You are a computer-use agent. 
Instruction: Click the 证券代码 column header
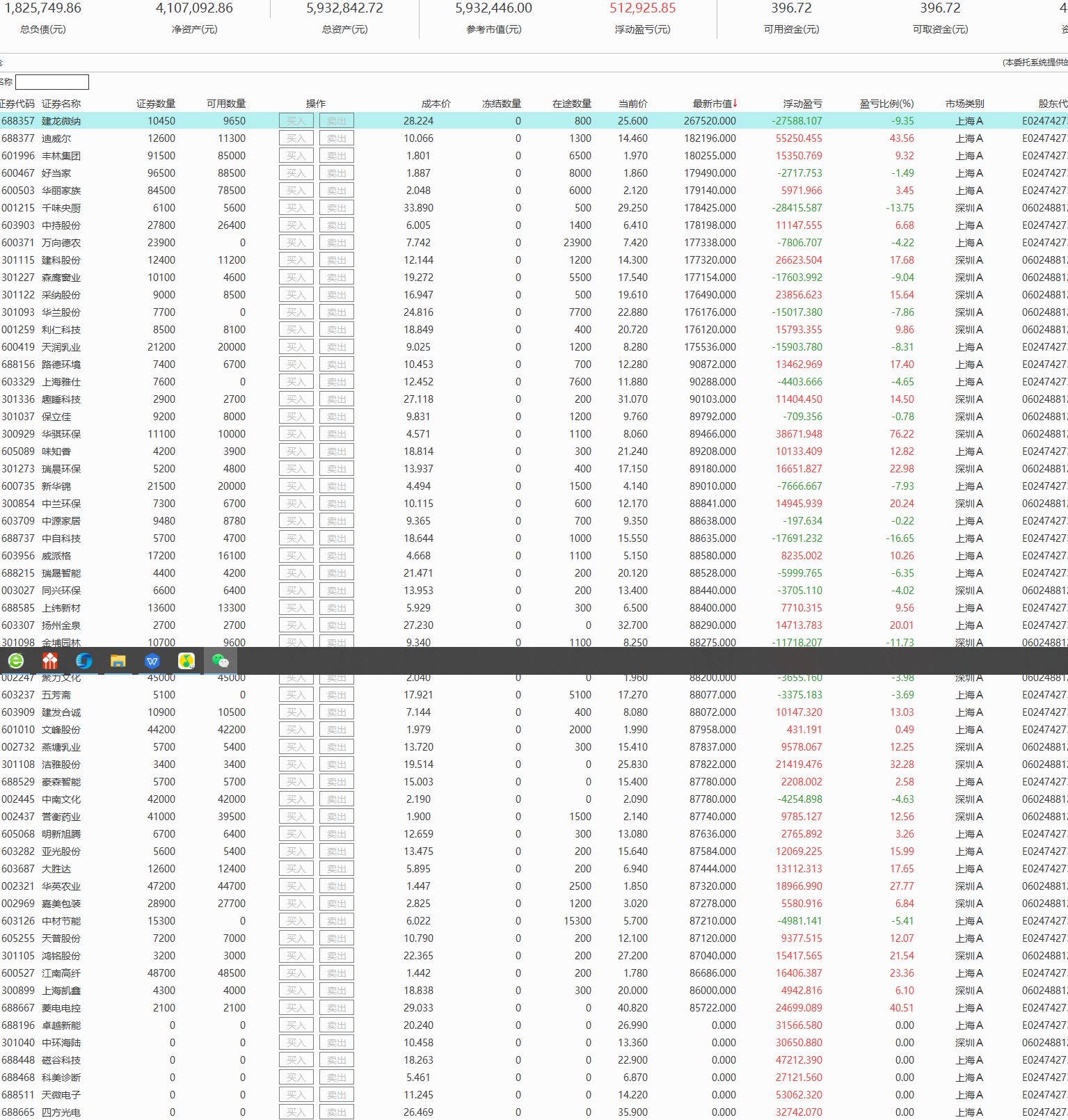17,104
